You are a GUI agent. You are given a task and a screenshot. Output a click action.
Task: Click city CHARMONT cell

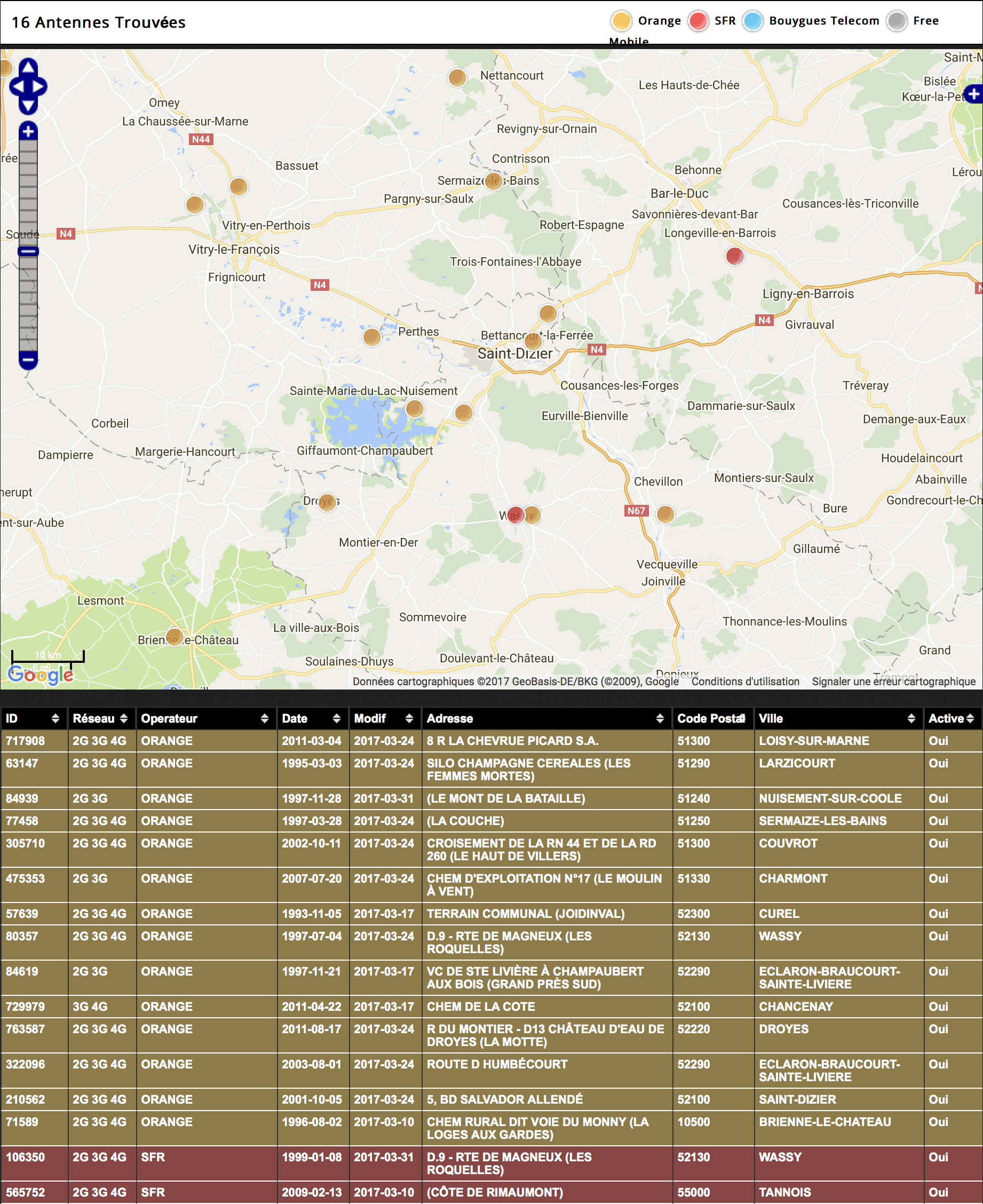pos(838,885)
